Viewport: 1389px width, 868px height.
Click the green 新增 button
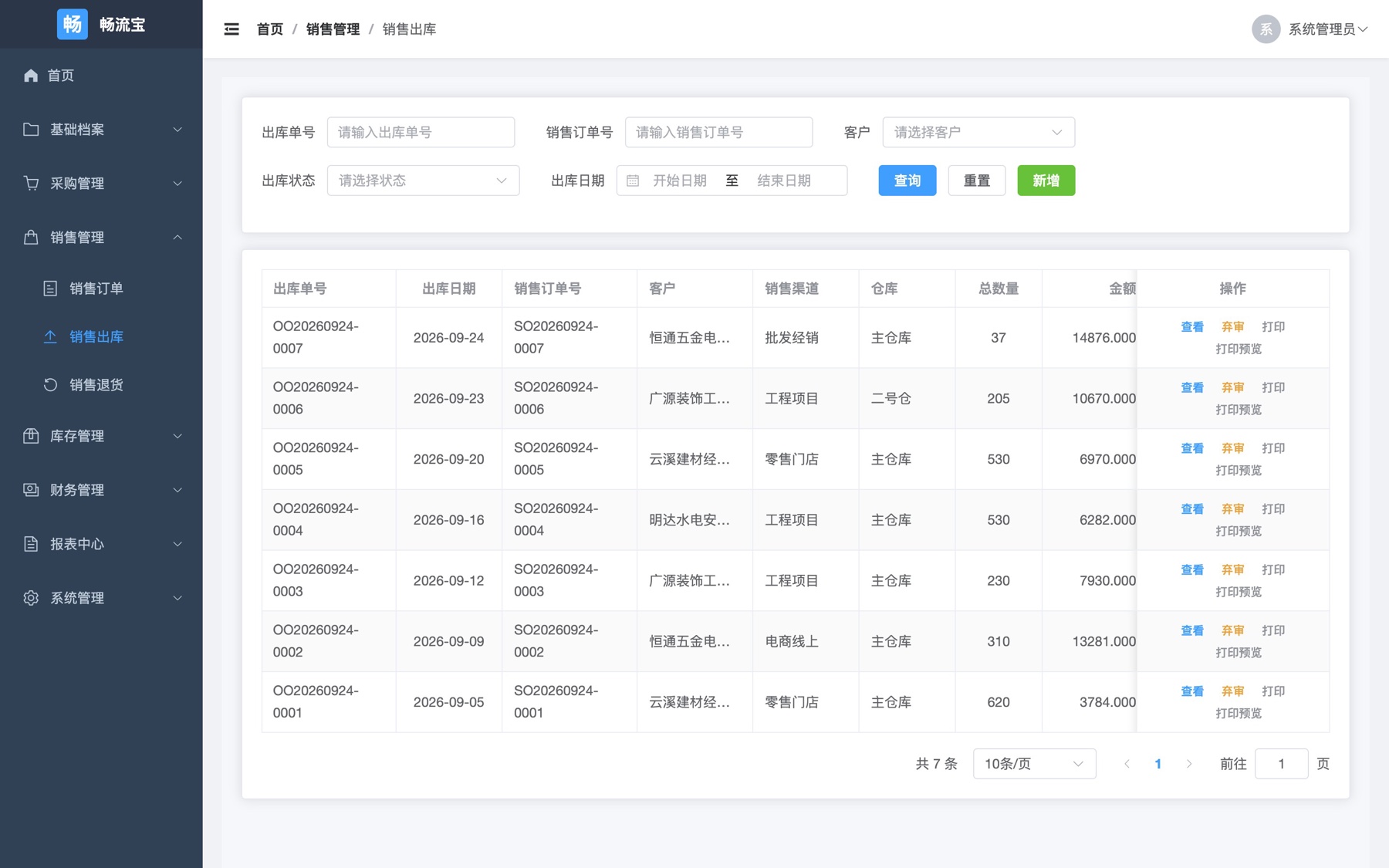click(x=1046, y=181)
